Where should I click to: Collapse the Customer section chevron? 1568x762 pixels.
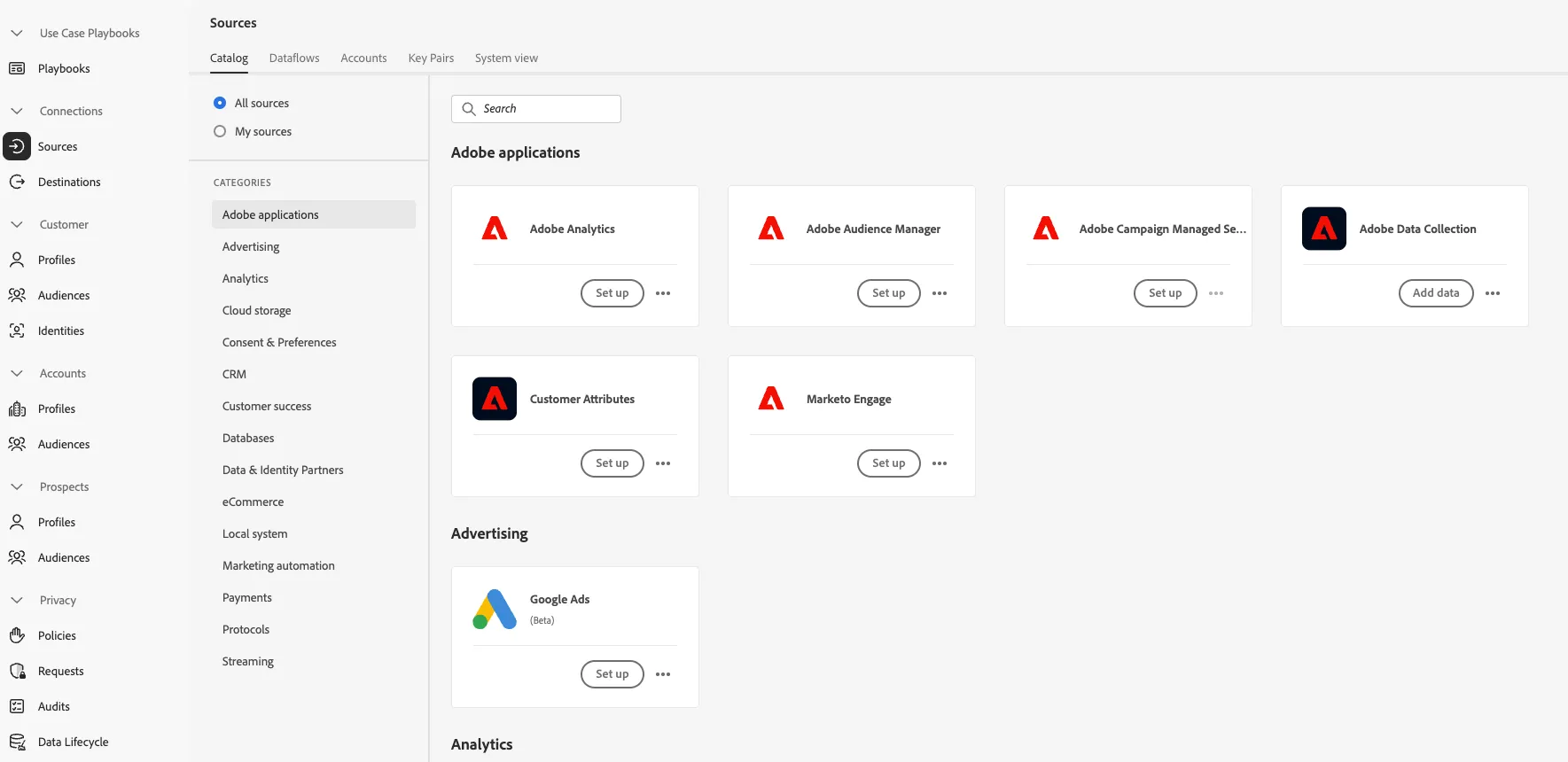pyautogui.click(x=17, y=224)
